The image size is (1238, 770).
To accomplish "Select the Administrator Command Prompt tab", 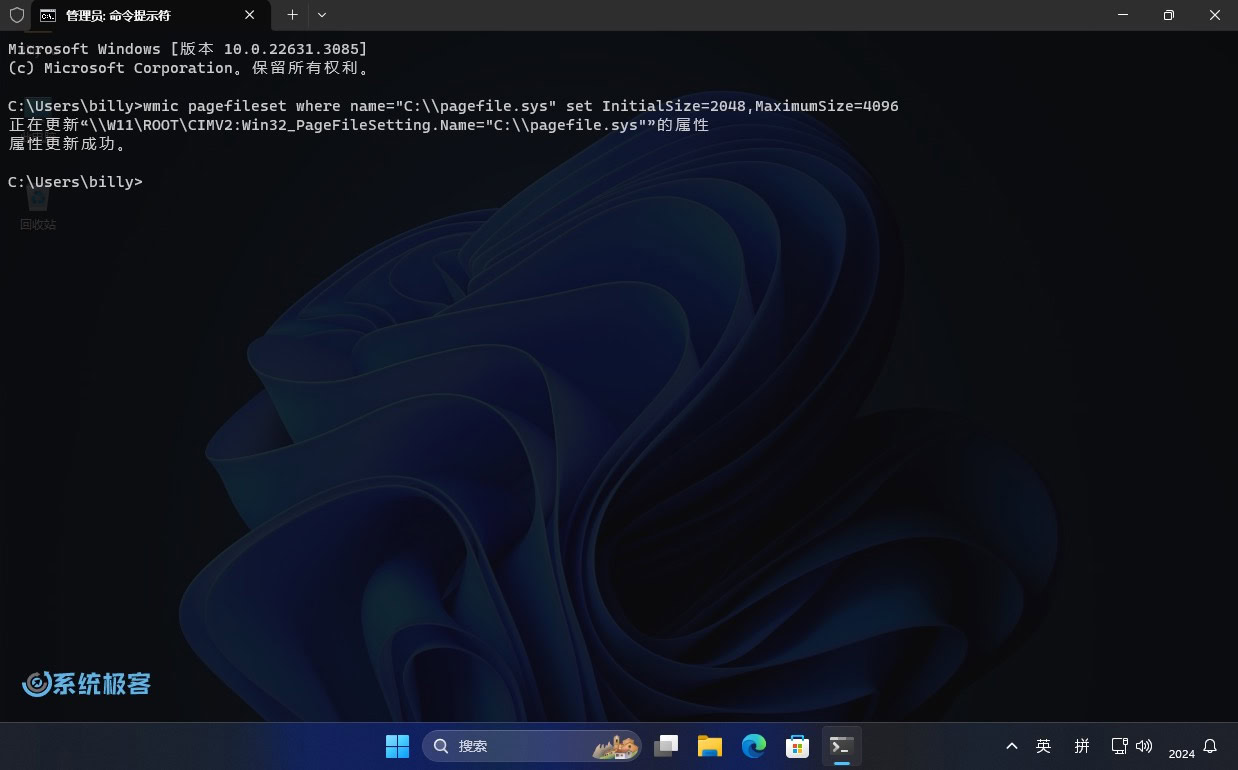I will [x=150, y=15].
